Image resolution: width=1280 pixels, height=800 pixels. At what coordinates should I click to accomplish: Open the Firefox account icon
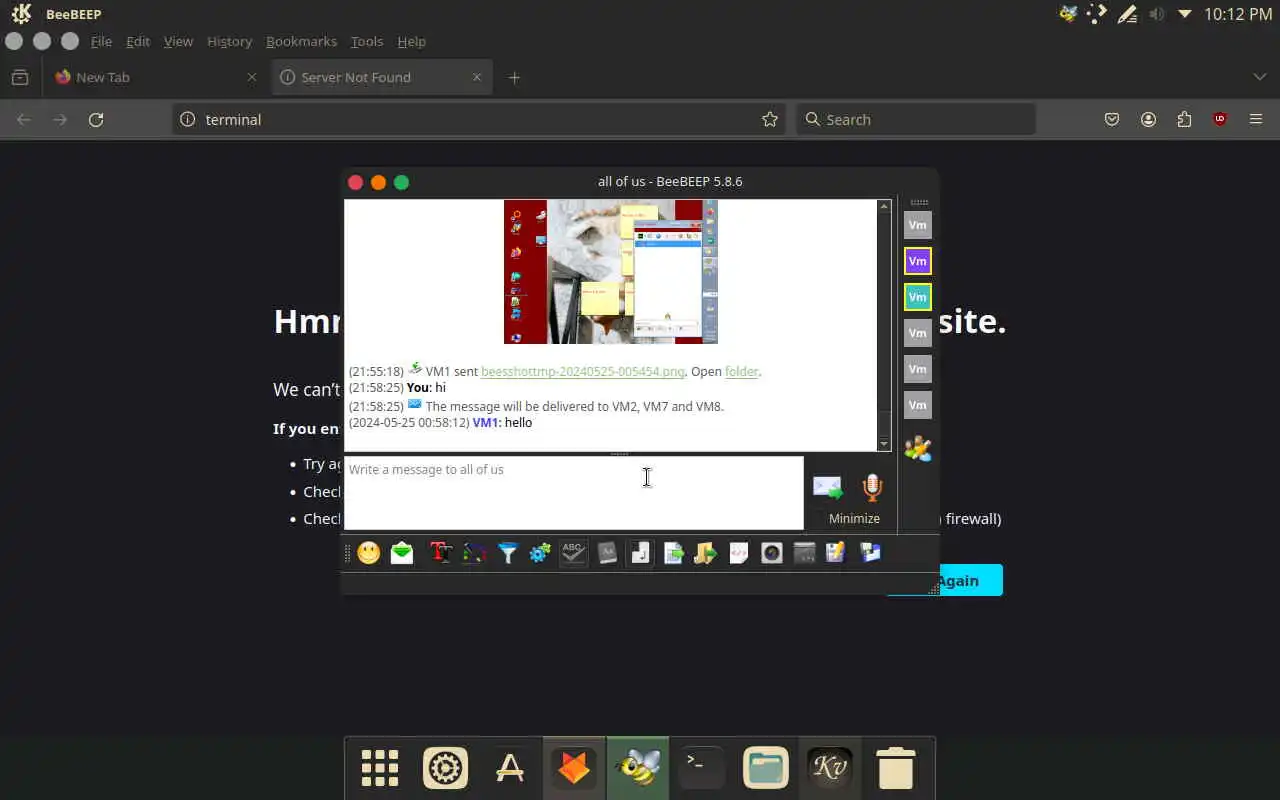pyautogui.click(x=1148, y=119)
